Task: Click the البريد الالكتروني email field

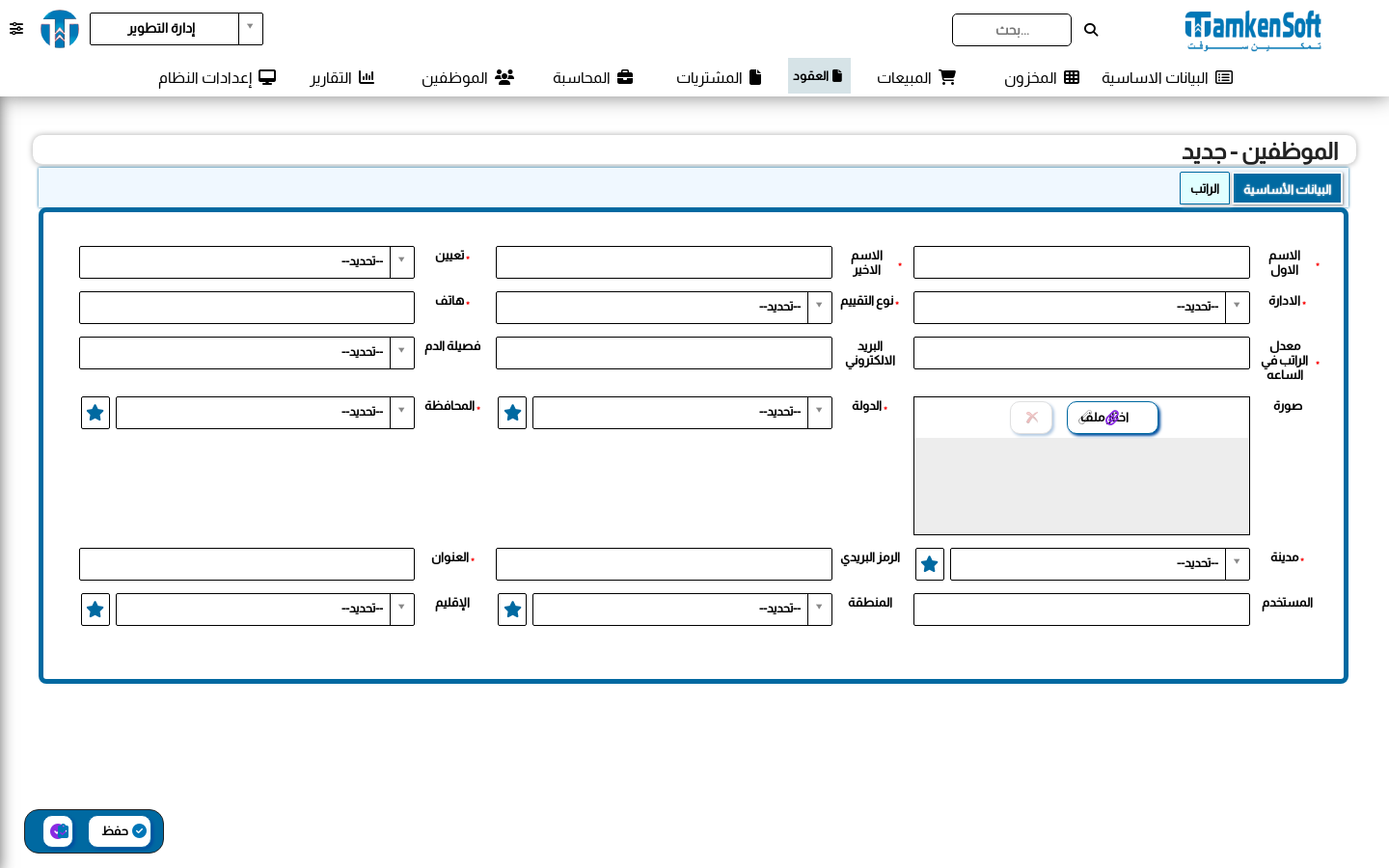Action: click(664, 353)
